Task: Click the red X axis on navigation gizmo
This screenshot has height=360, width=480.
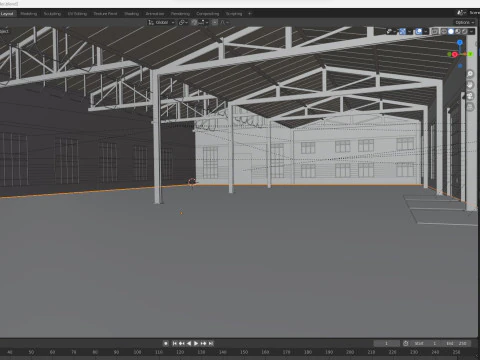Action: pyautogui.click(x=455, y=55)
